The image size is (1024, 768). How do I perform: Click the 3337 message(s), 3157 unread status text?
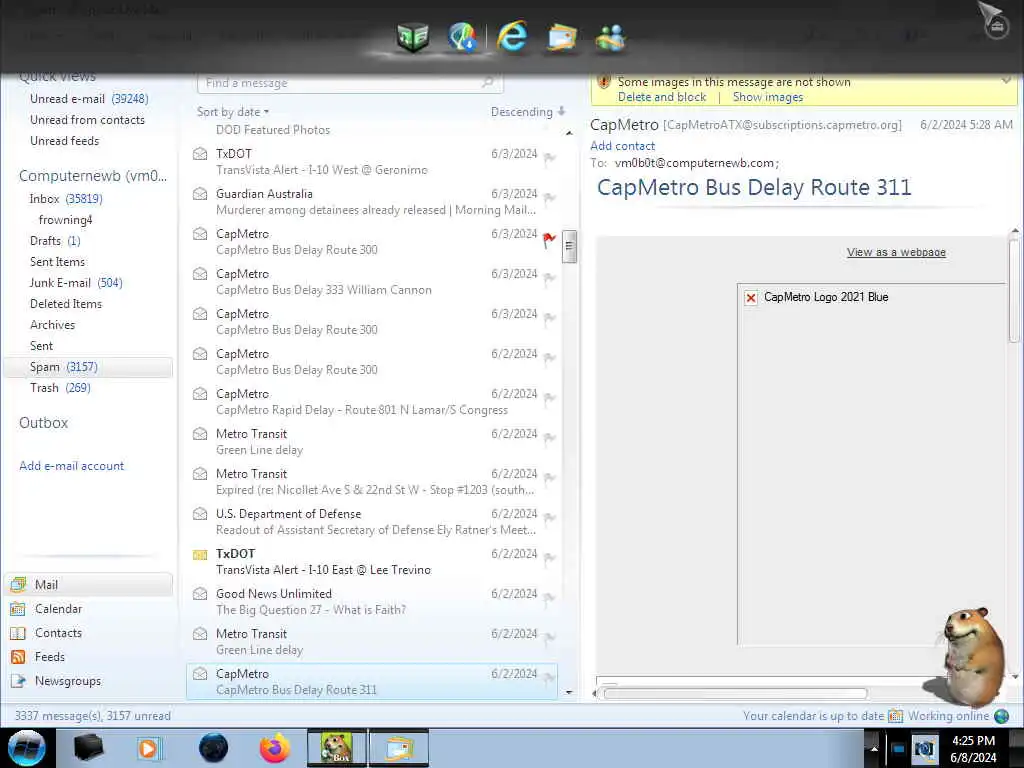pyautogui.click(x=93, y=716)
